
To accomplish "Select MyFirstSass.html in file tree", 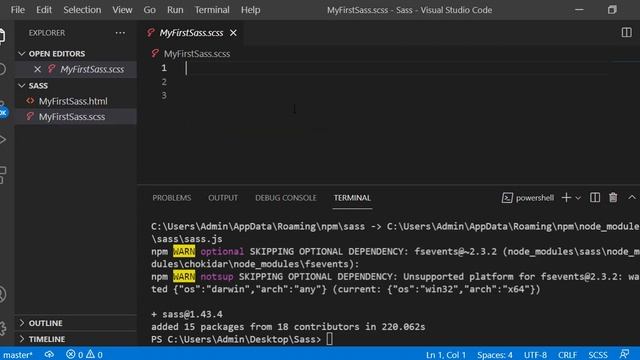I will [73, 101].
